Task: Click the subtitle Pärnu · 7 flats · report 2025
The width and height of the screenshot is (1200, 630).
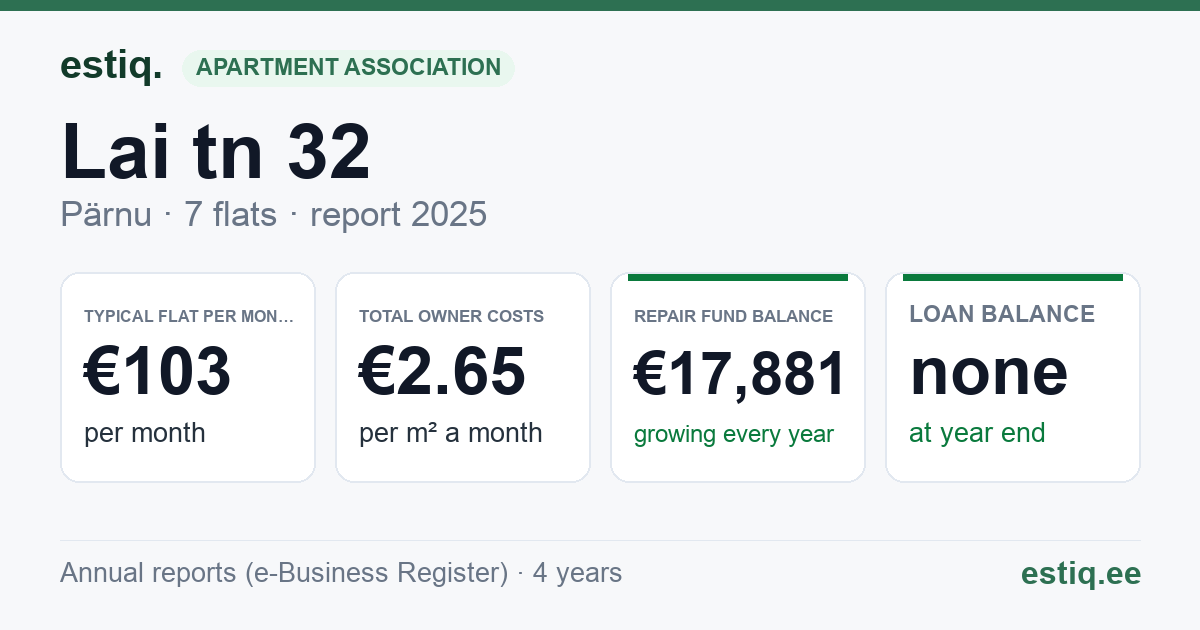Action: [273, 214]
